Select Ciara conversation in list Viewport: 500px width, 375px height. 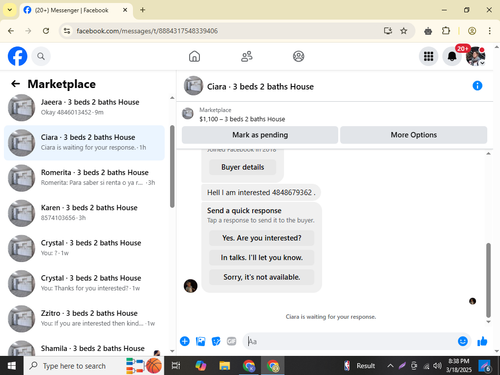pyautogui.click(x=84, y=143)
